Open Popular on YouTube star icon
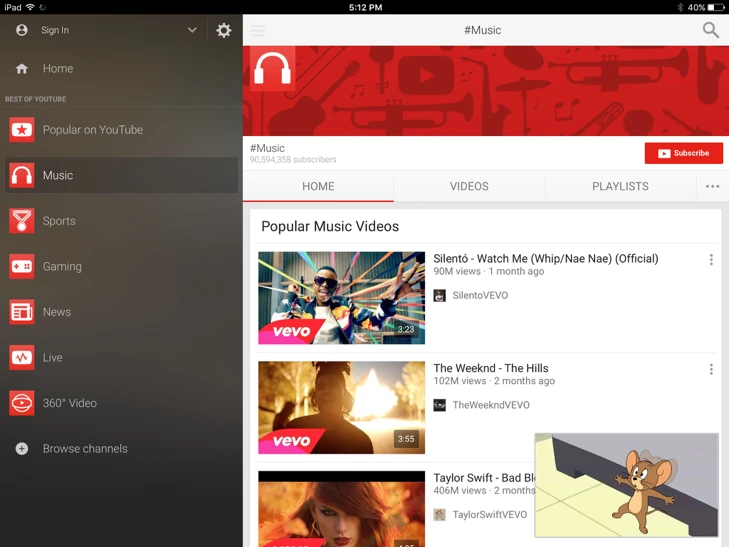The height and width of the screenshot is (547, 729). point(22,130)
